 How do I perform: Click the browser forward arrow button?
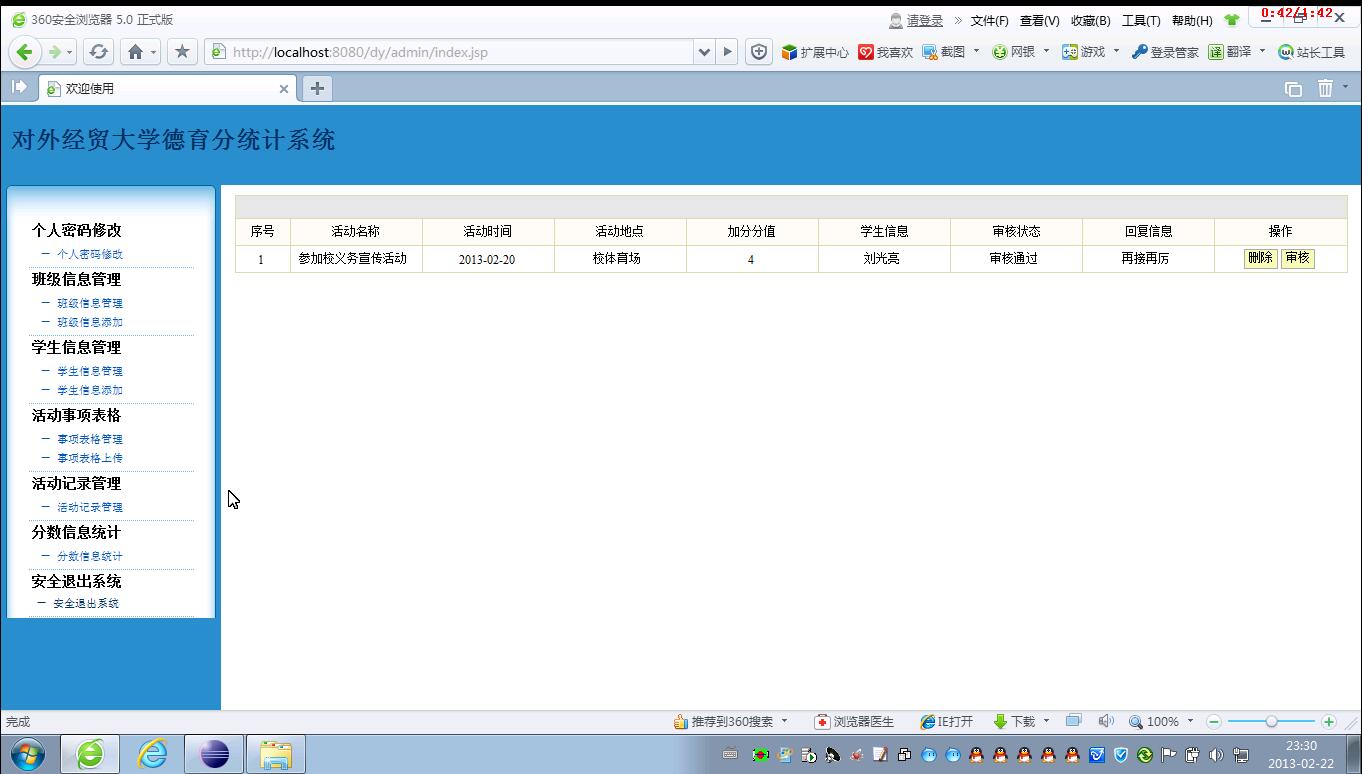54,52
